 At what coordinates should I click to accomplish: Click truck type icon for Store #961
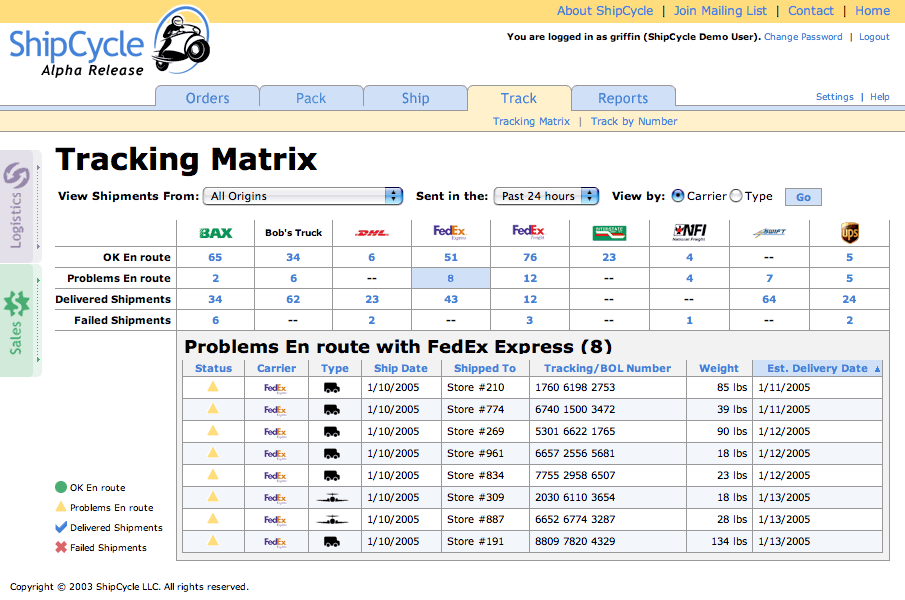tap(331, 453)
